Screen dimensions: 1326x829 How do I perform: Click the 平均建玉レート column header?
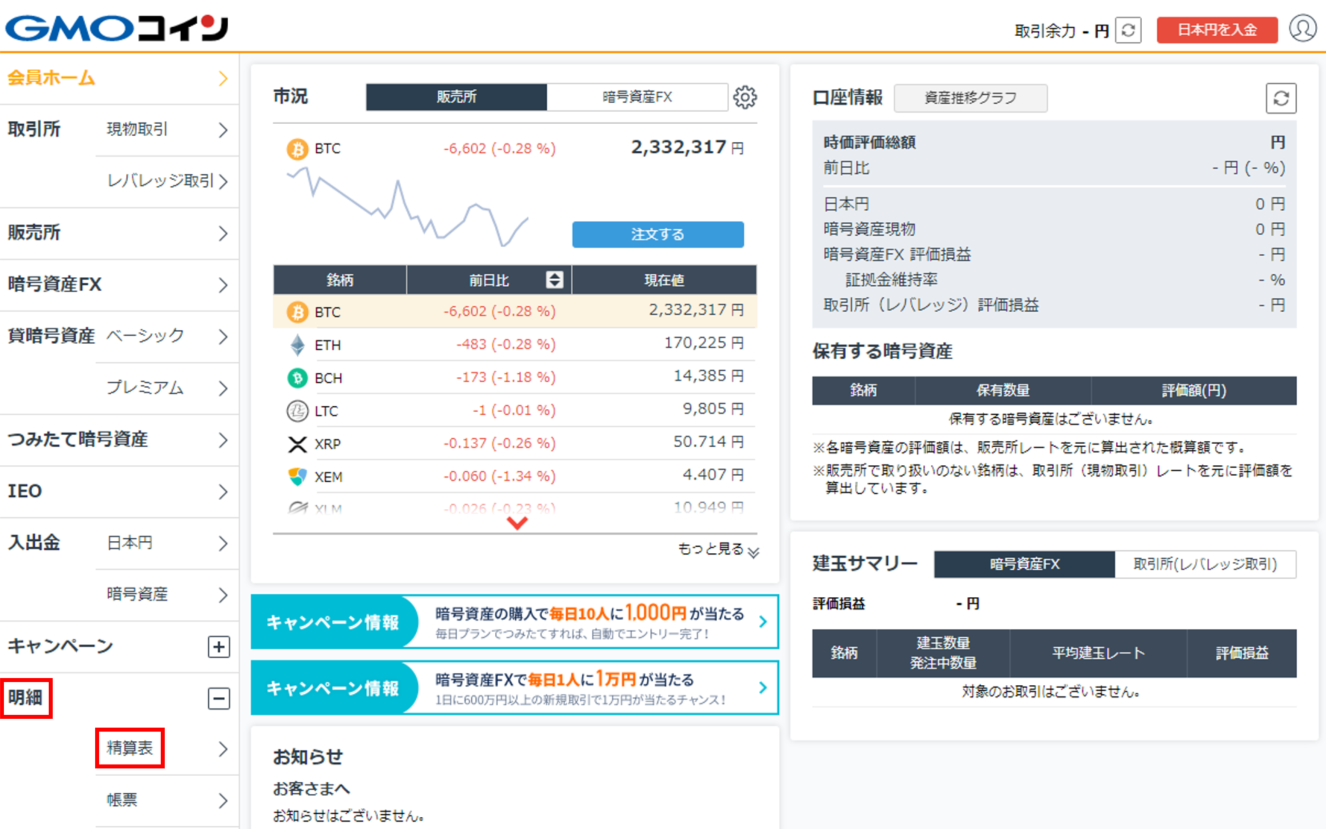[x=1098, y=653]
